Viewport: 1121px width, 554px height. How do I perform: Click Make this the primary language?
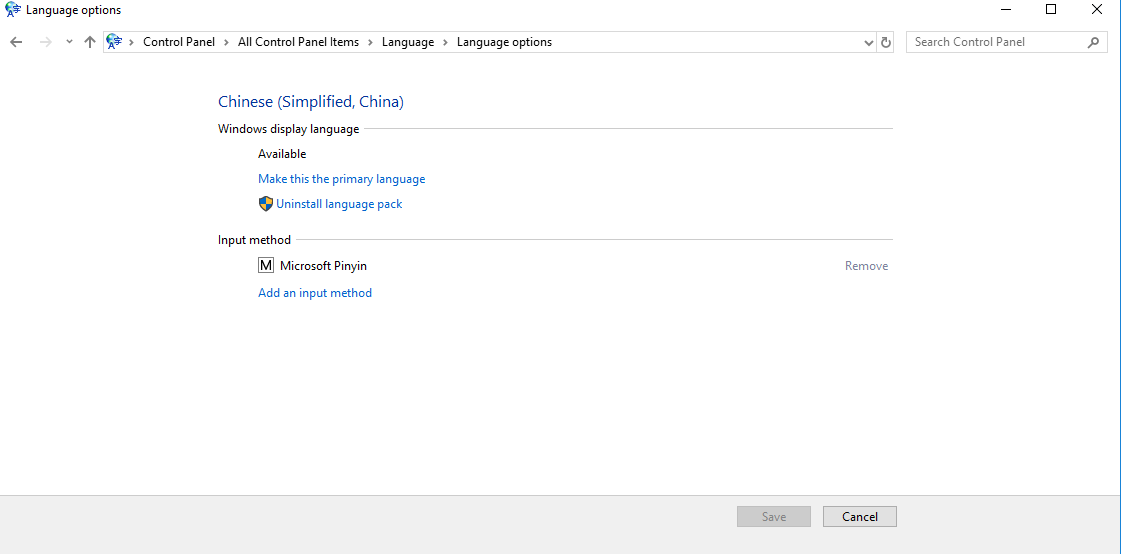tap(342, 179)
